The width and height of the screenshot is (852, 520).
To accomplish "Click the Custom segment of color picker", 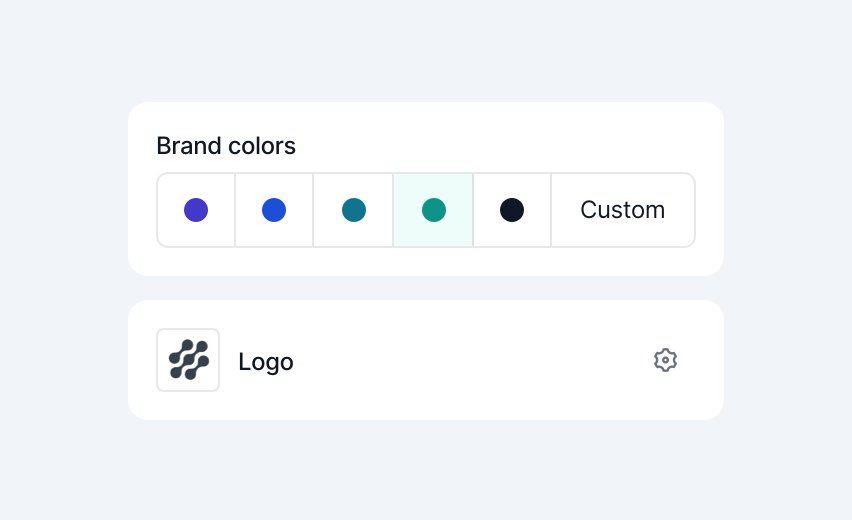I will [623, 210].
